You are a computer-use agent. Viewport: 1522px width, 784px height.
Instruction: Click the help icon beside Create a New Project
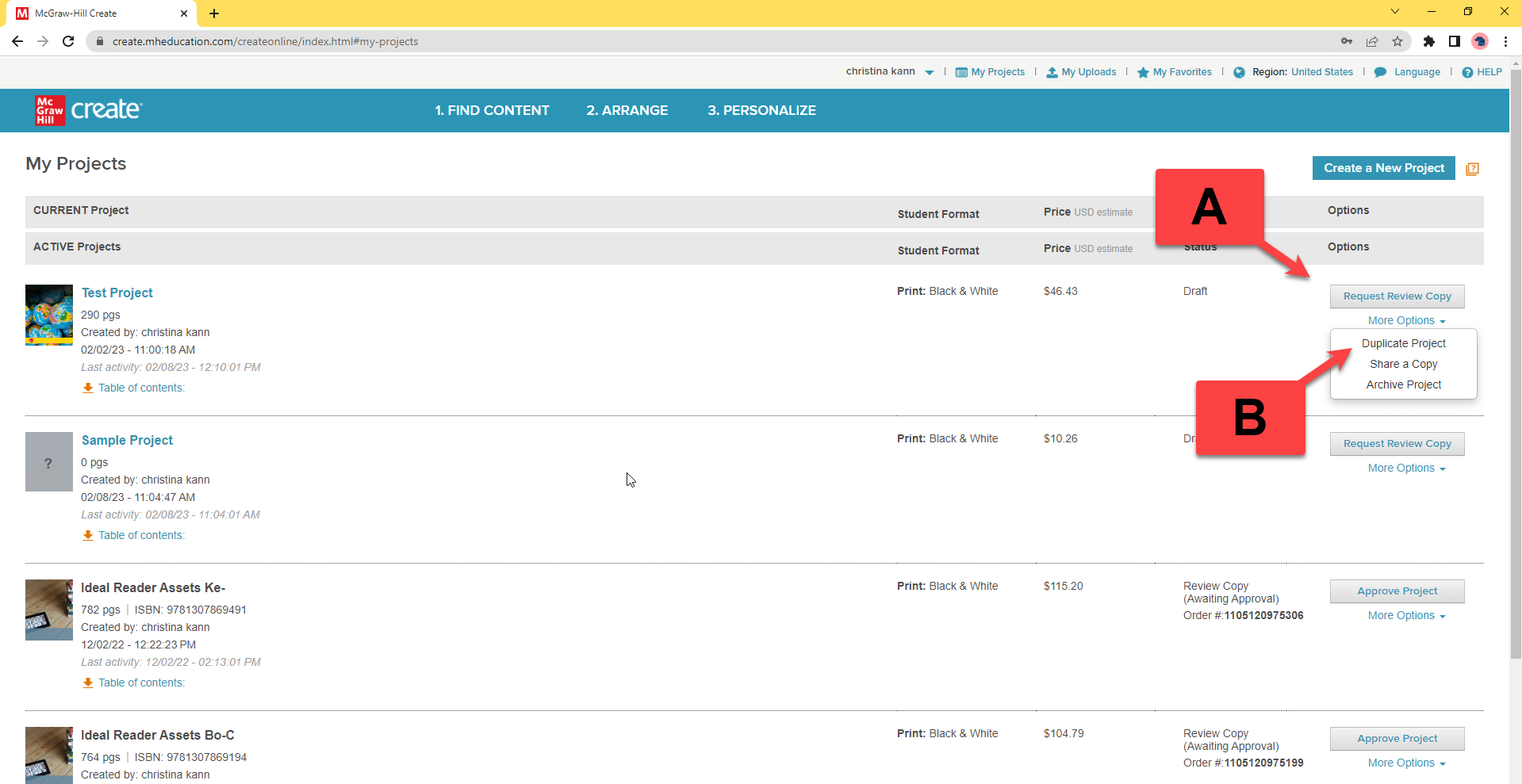tap(1472, 169)
